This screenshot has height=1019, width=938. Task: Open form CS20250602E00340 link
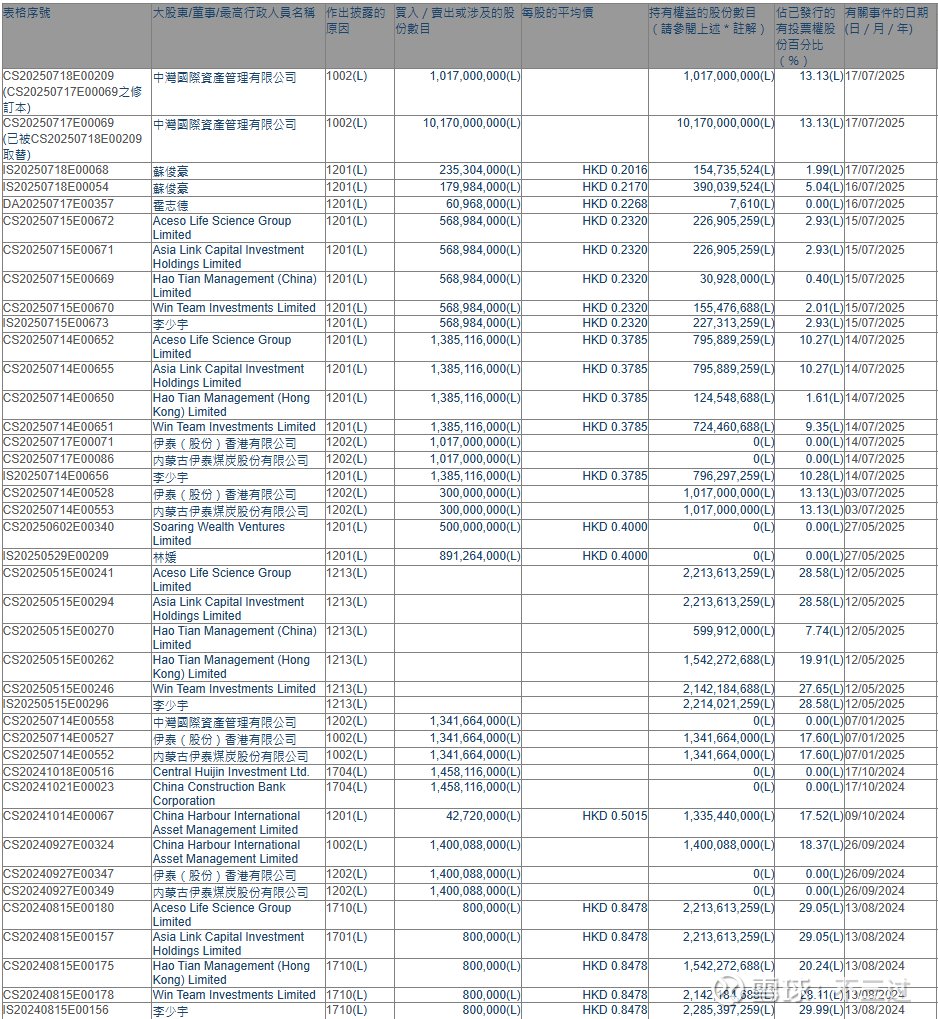click(59, 527)
